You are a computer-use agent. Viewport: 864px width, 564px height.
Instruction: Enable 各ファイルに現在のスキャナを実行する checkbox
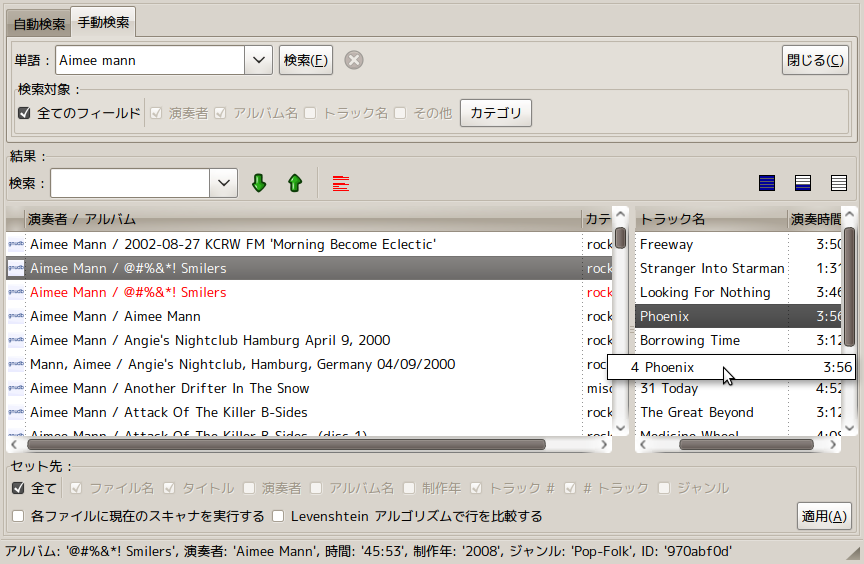coord(18,516)
